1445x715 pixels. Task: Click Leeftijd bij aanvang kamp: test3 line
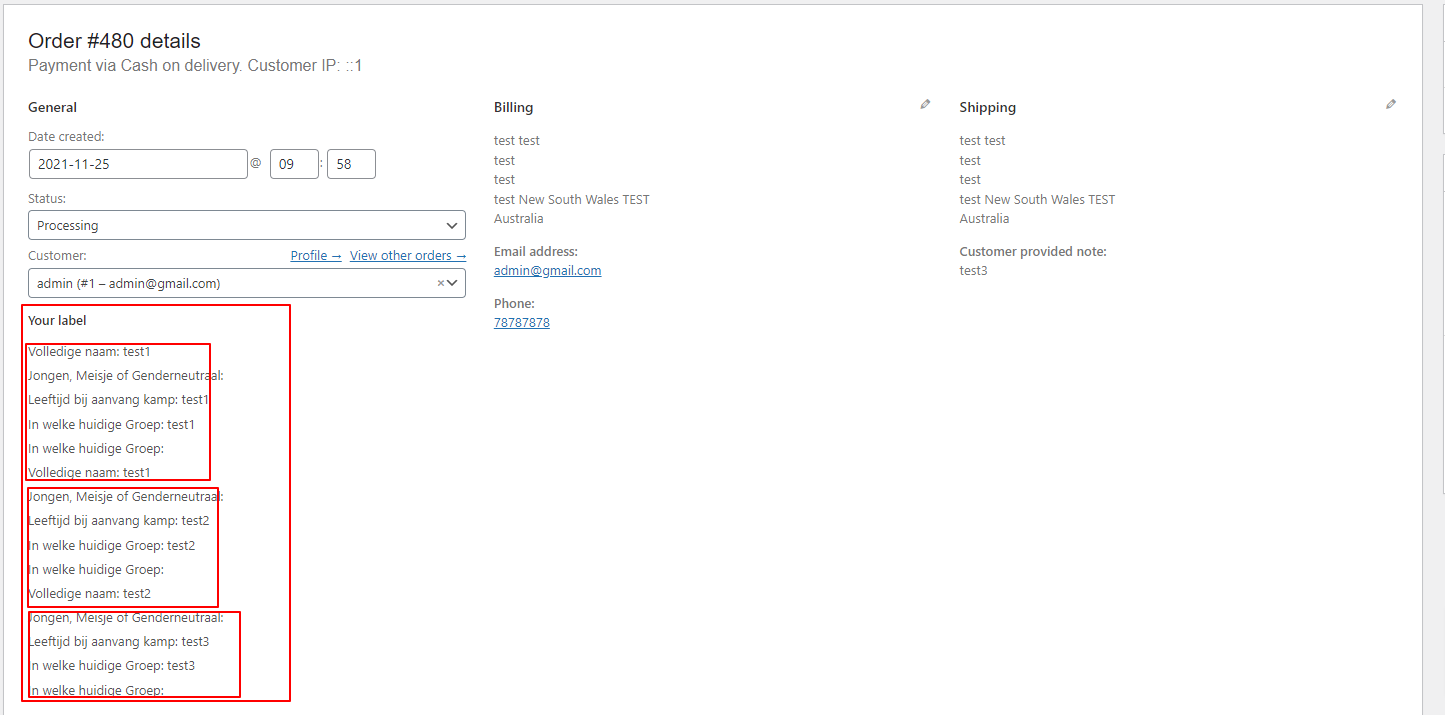(118, 642)
